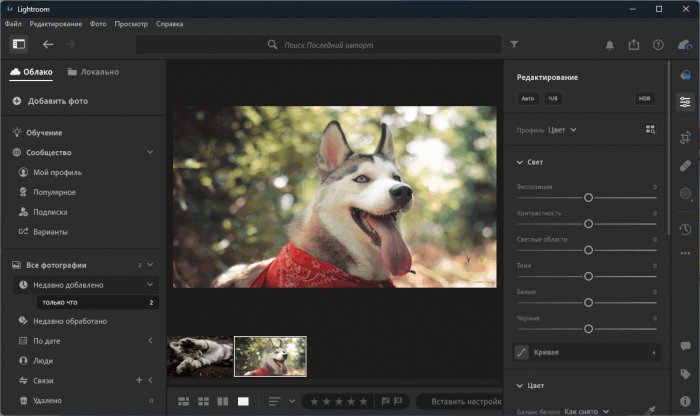
Task: Add new album with Связи plus
Action: click(x=139, y=380)
